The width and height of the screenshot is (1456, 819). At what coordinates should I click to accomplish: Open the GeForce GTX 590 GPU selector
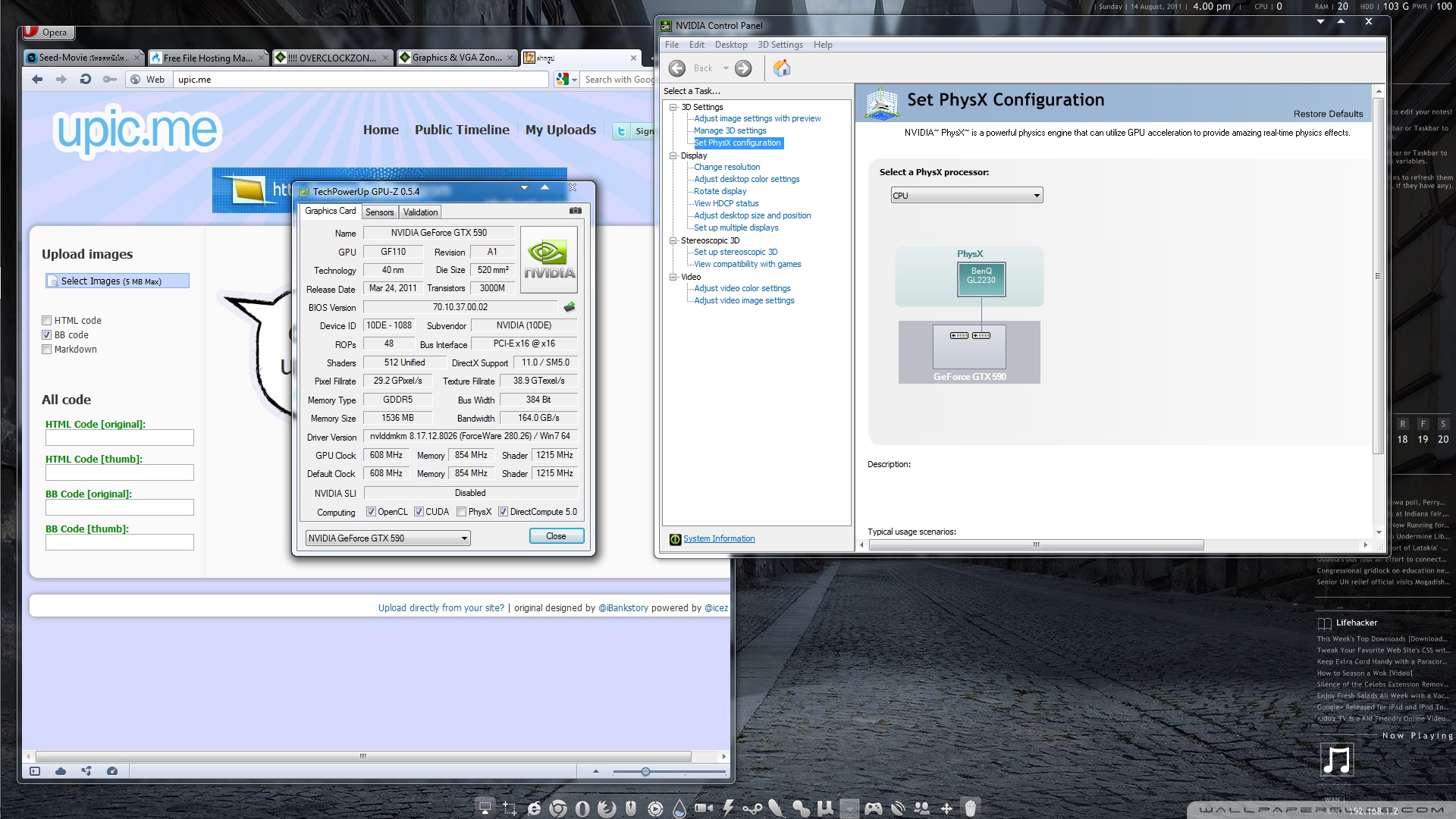pos(388,538)
